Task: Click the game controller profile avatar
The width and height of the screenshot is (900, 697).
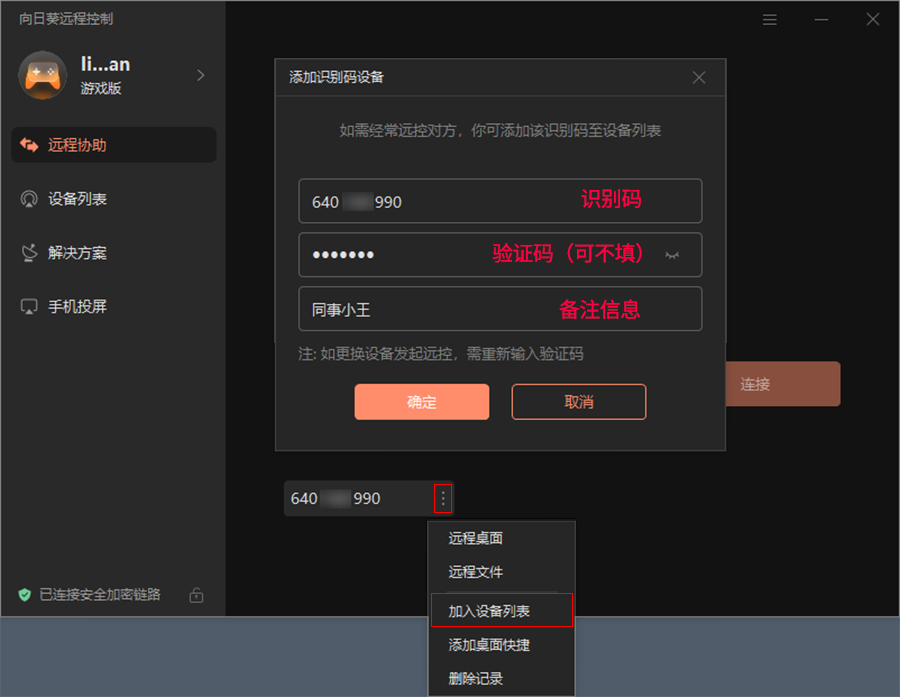Action: (x=43, y=75)
